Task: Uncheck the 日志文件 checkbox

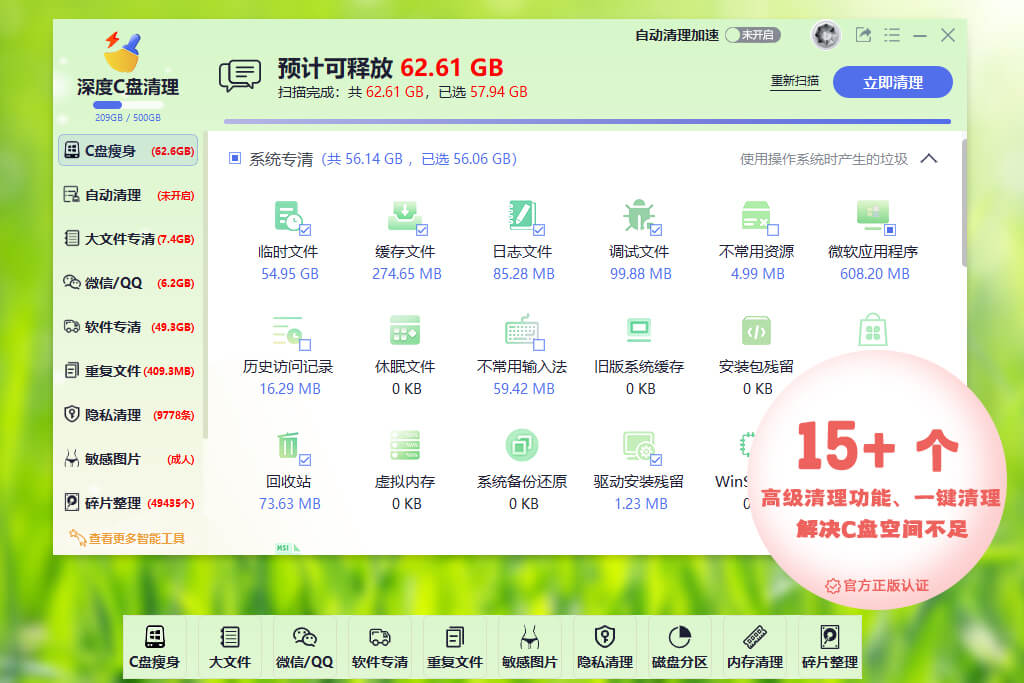Action: pos(538,229)
